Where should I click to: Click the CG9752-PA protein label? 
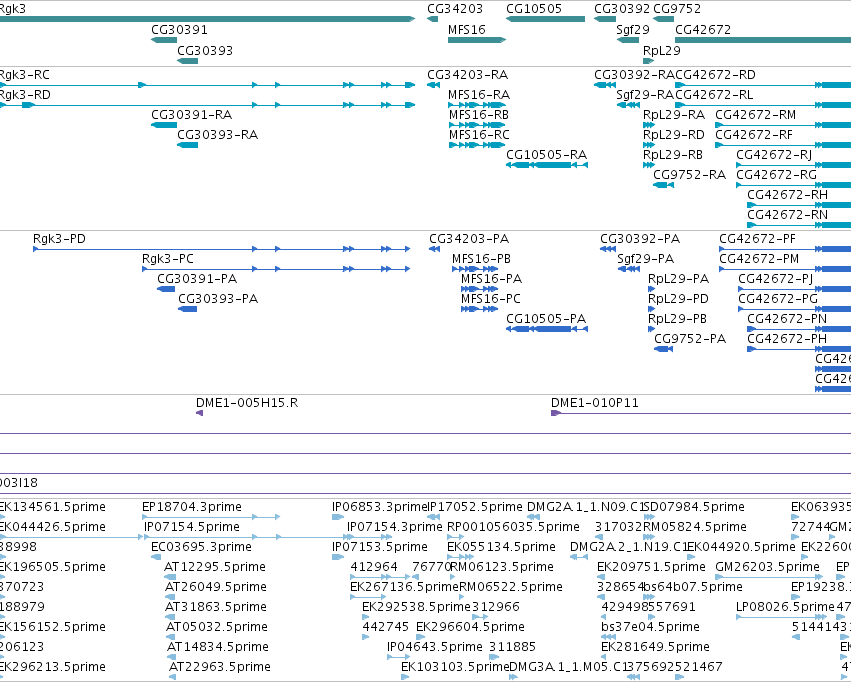click(x=690, y=340)
